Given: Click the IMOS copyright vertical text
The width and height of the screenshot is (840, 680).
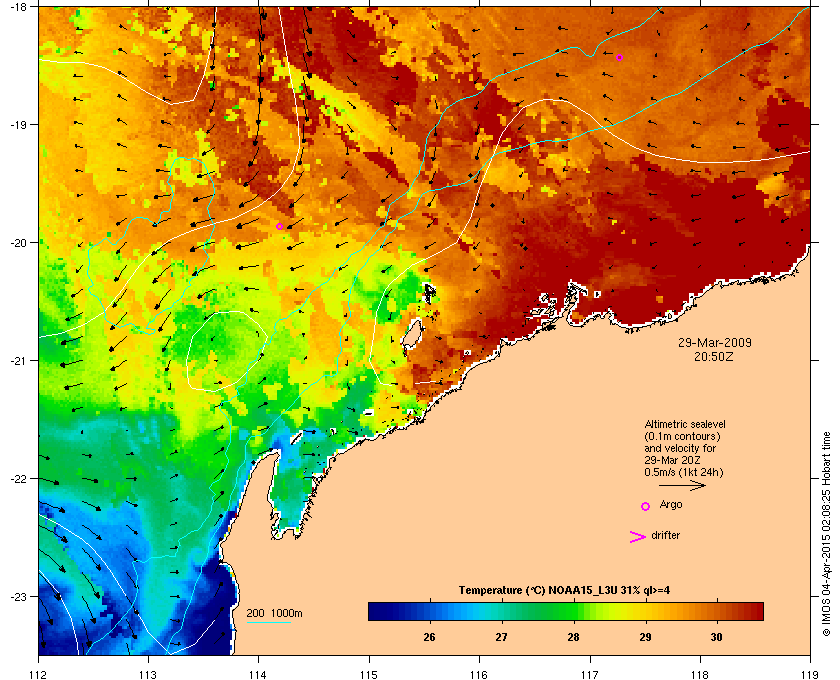Looking at the screenshot, I should [x=826, y=533].
